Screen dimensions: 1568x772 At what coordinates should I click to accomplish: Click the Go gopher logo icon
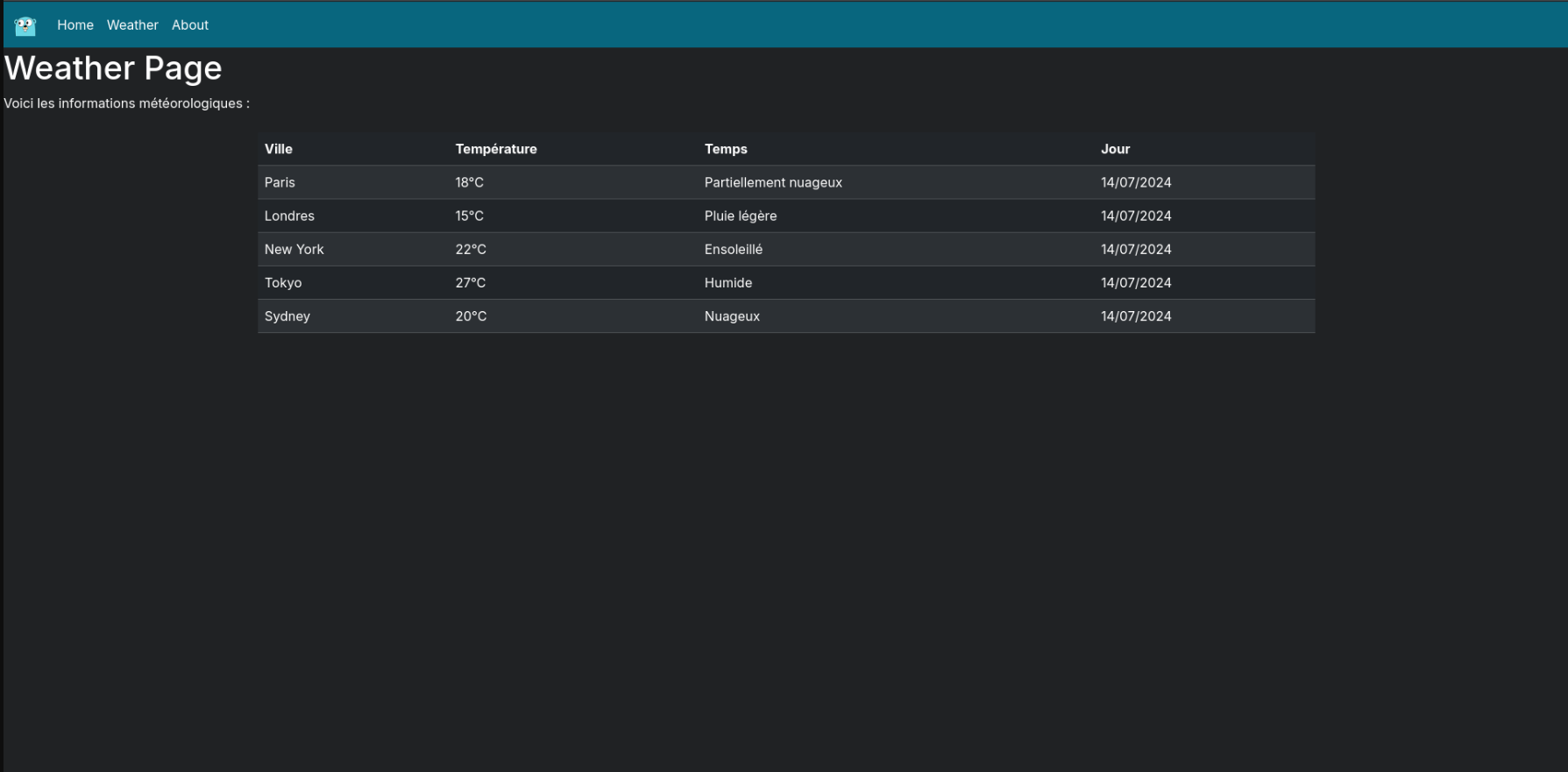[x=25, y=25]
